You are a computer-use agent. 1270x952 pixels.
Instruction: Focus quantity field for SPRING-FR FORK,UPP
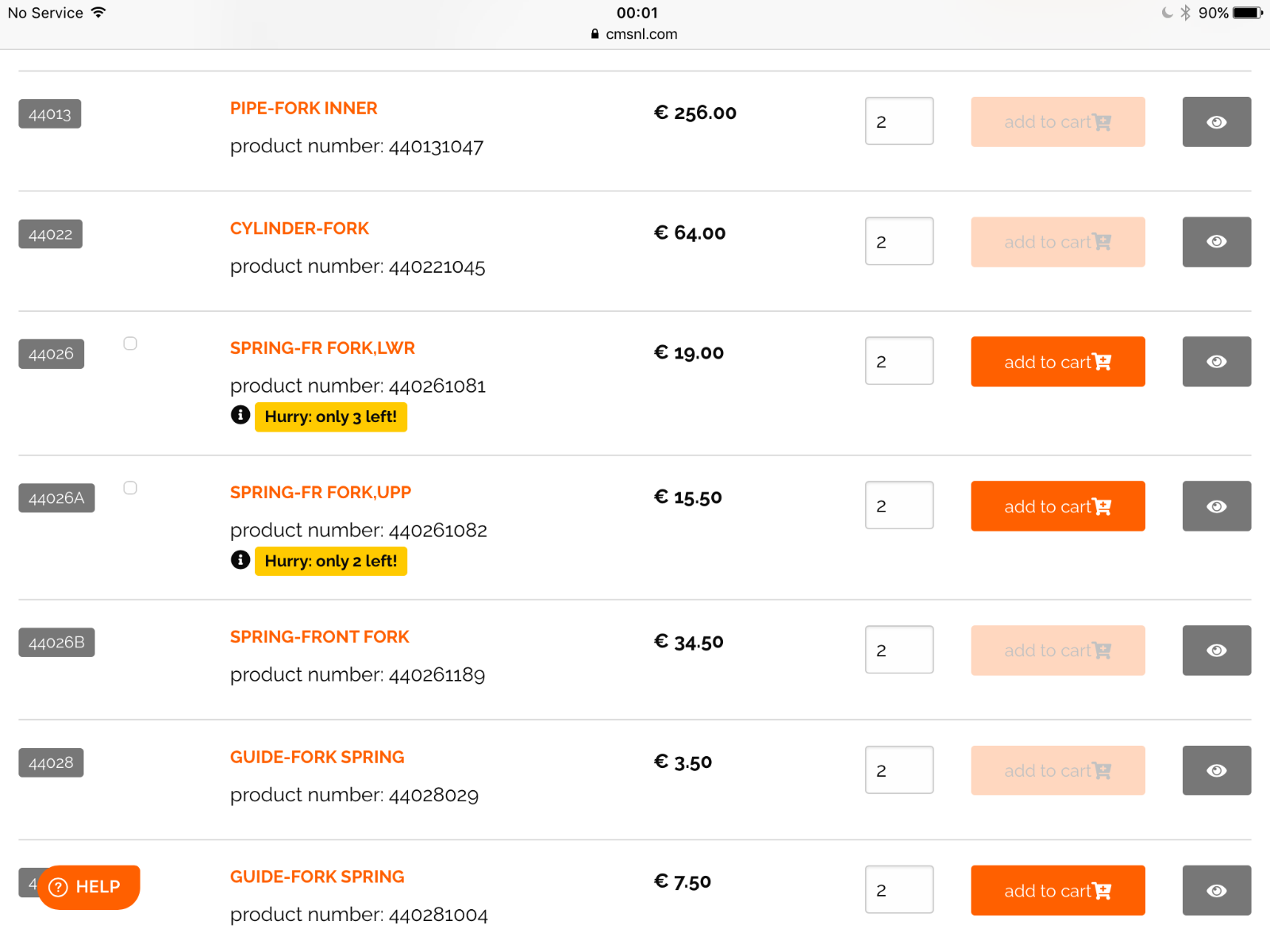899,505
